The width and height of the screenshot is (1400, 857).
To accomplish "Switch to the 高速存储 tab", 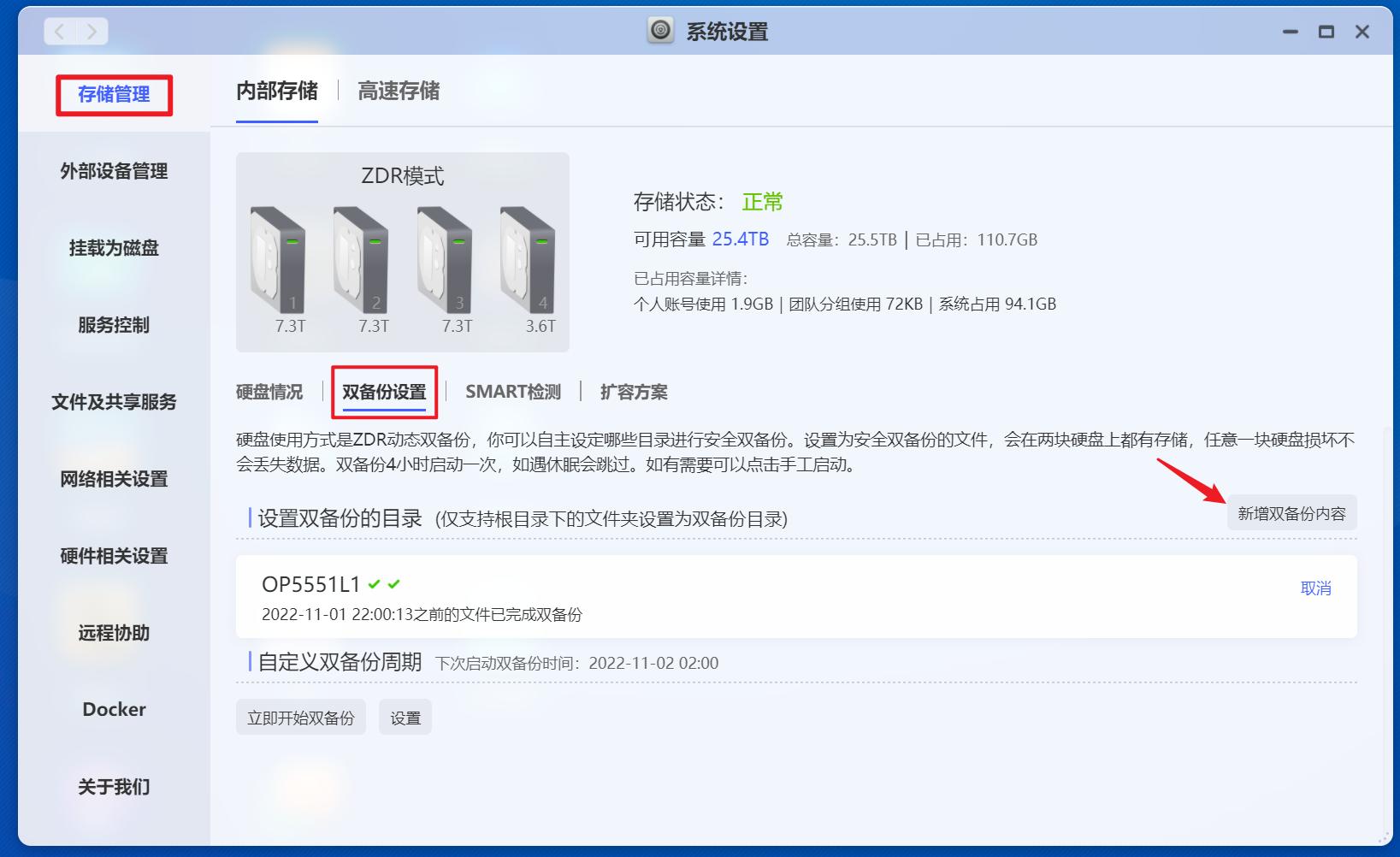I will click(x=398, y=92).
